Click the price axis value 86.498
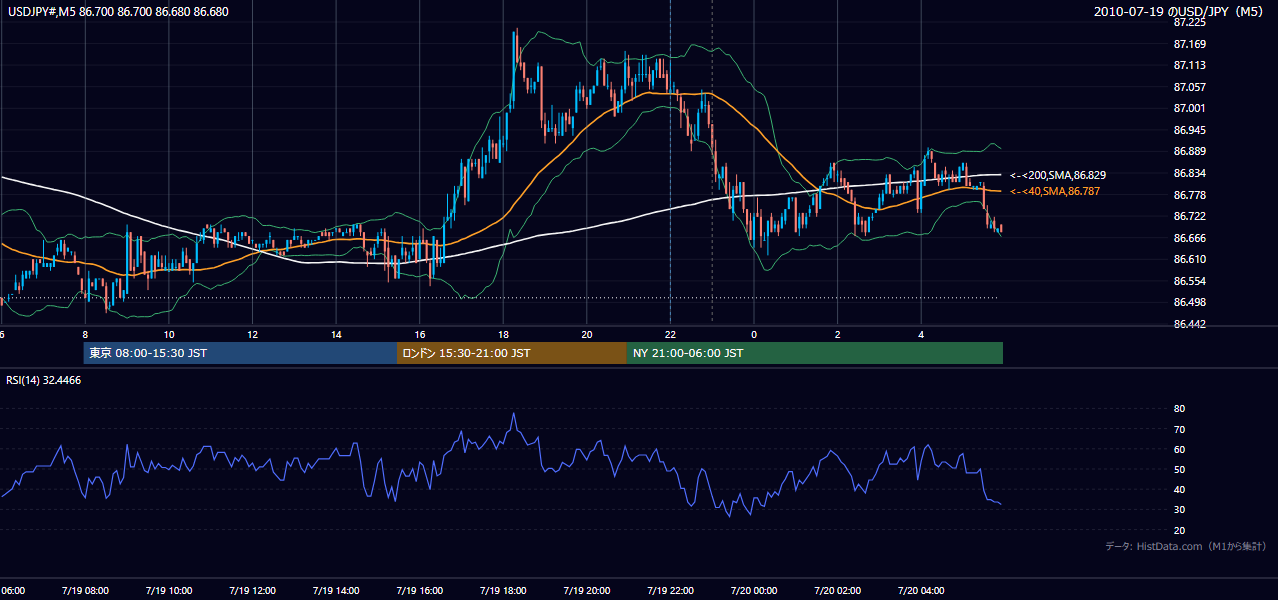Image resolution: width=1278 pixels, height=600 pixels. click(1190, 303)
